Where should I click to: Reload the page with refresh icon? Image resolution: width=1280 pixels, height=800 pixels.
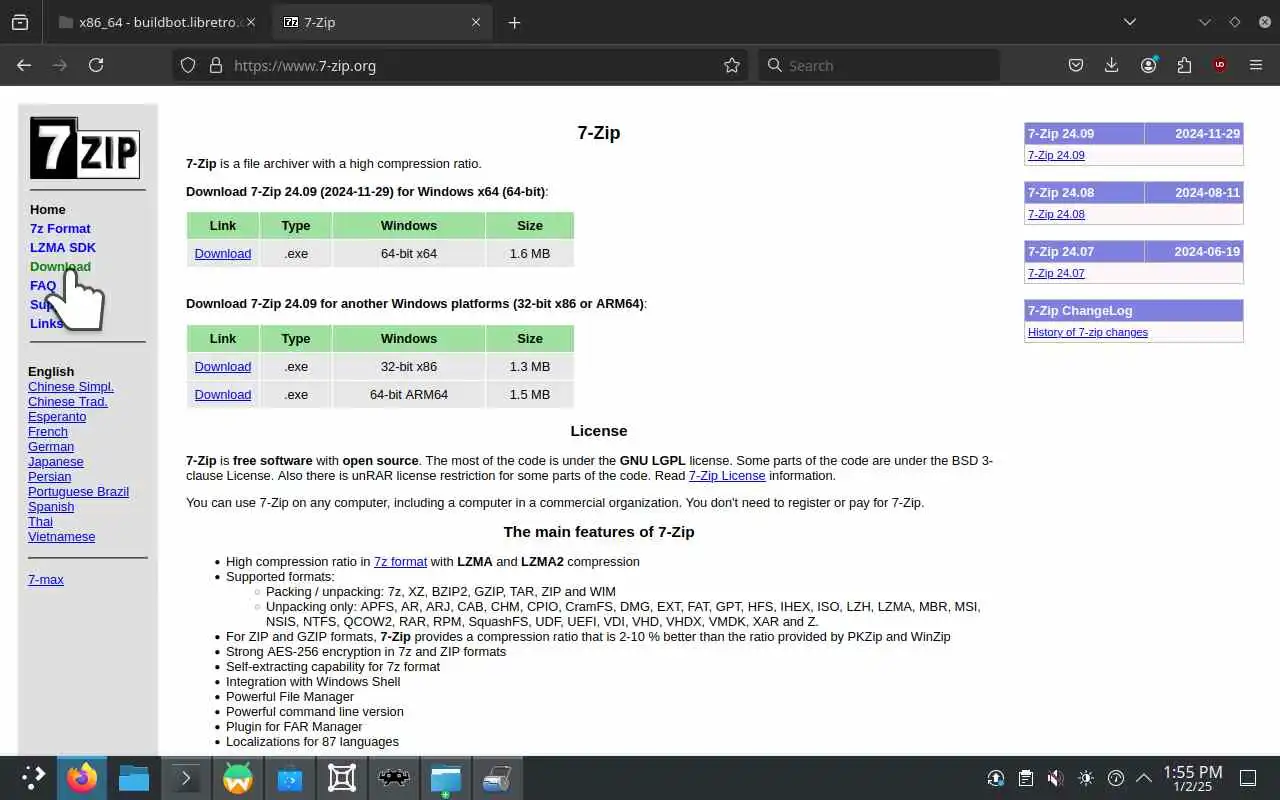[x=96, y=65]
